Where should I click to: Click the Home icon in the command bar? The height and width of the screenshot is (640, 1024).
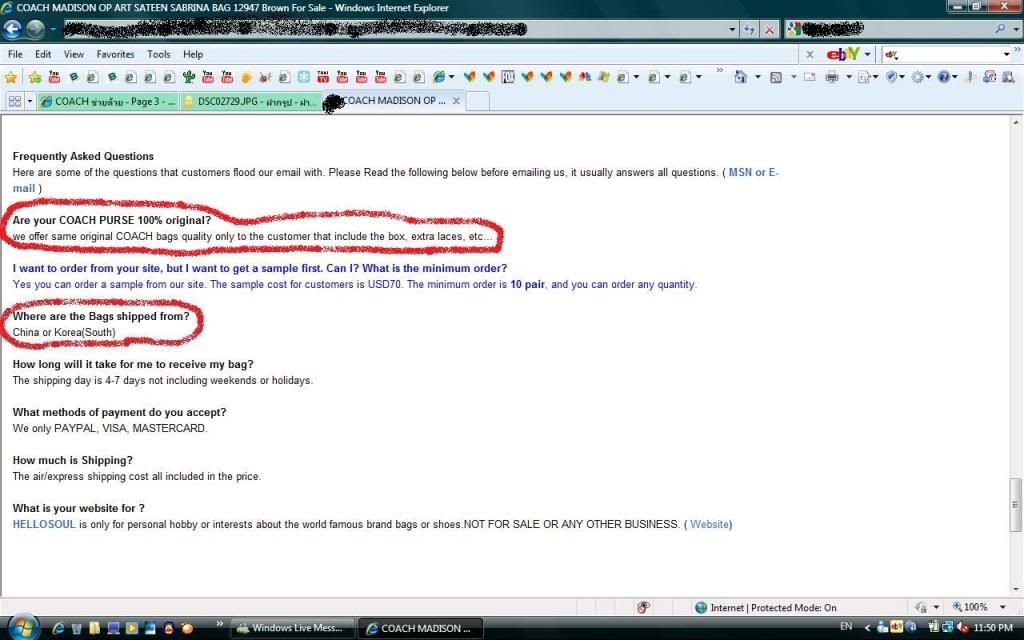point(741,77)
